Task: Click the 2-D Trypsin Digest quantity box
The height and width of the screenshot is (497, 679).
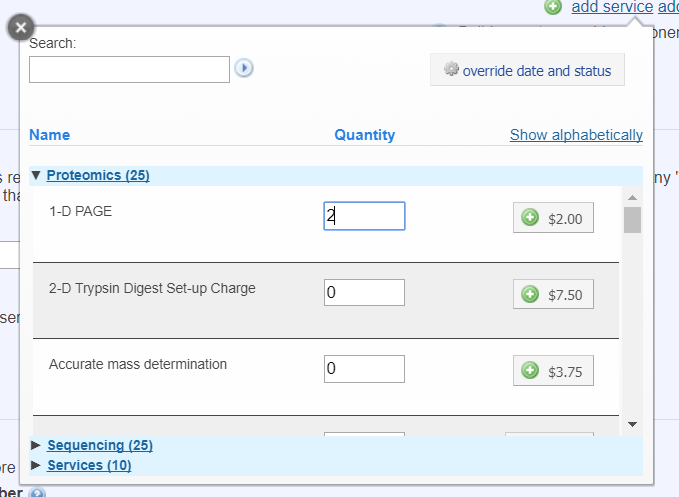Action: tap(364, 292)
